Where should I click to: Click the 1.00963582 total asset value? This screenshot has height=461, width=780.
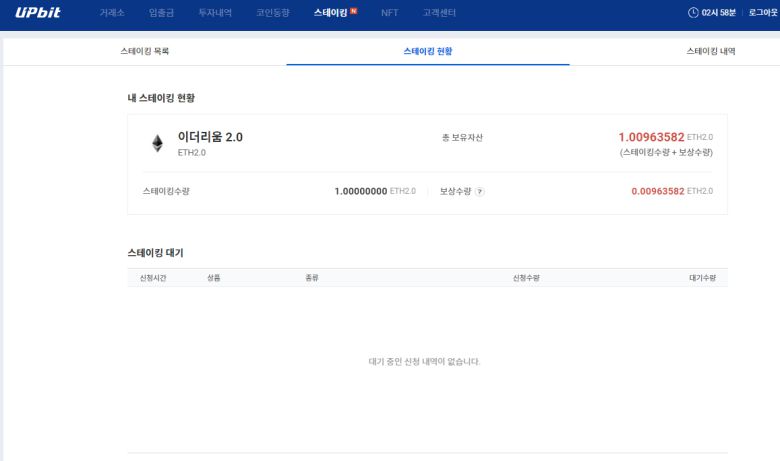point(651,137)
